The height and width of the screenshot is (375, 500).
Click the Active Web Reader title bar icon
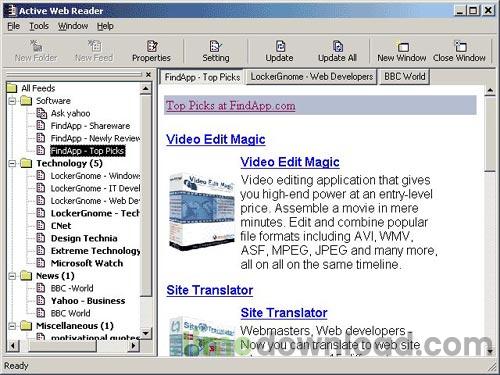tap(12, 10)
